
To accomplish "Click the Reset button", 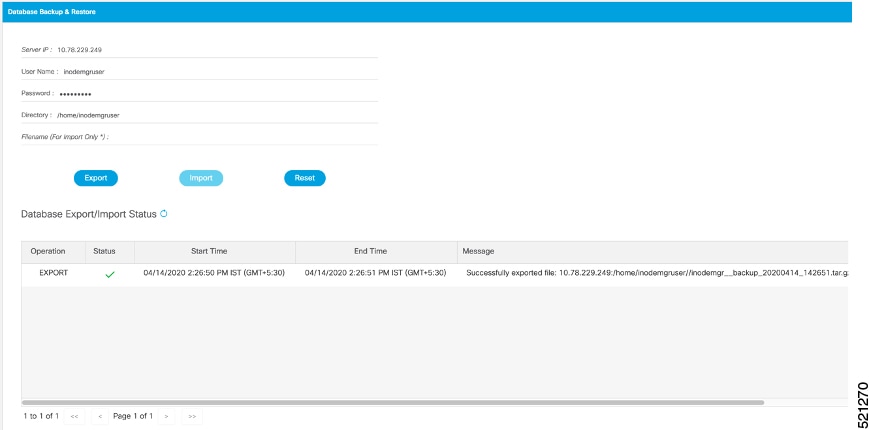I will coord(305,178).
